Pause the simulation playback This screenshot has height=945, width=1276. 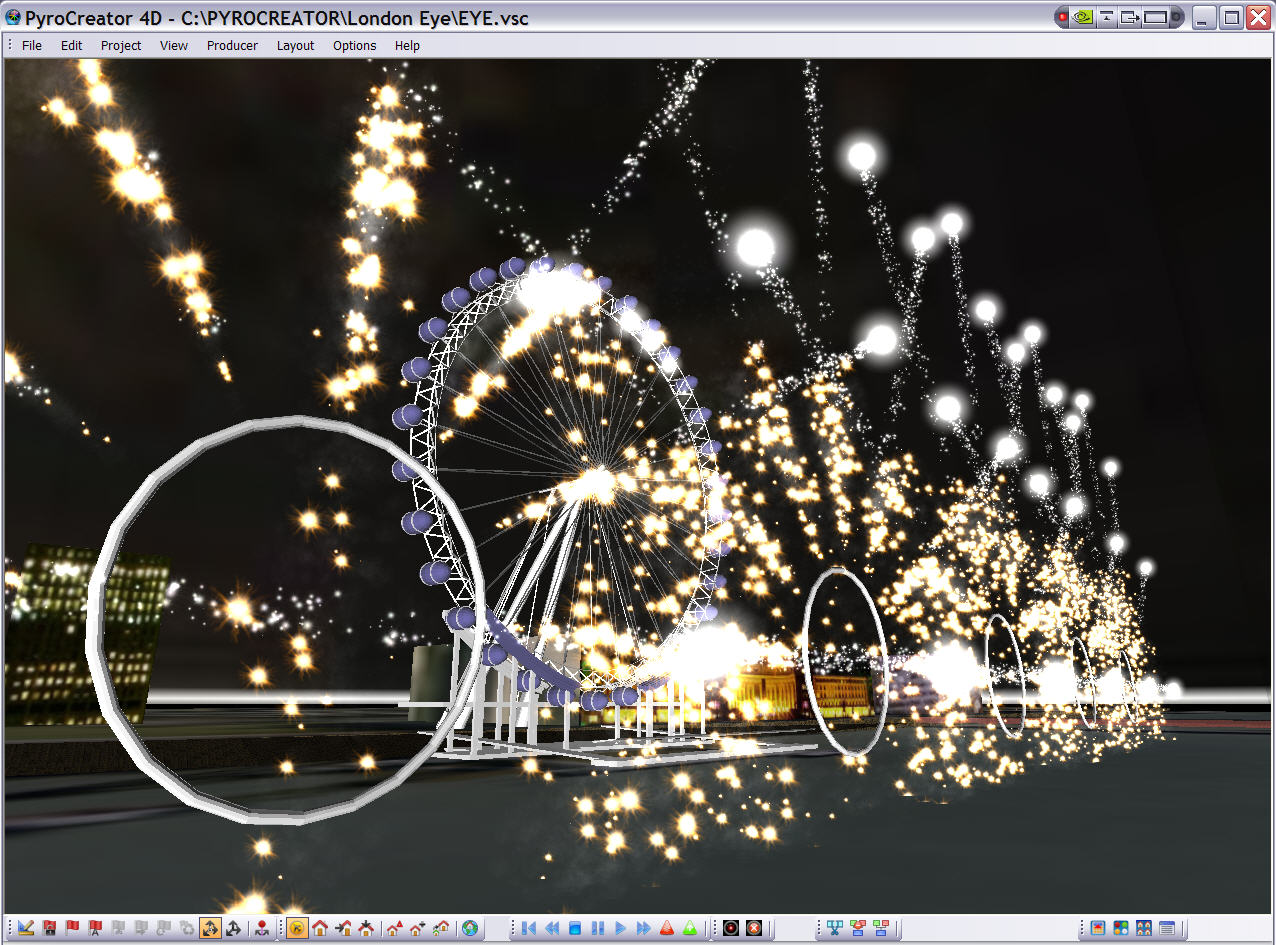(x=597, y=928)
